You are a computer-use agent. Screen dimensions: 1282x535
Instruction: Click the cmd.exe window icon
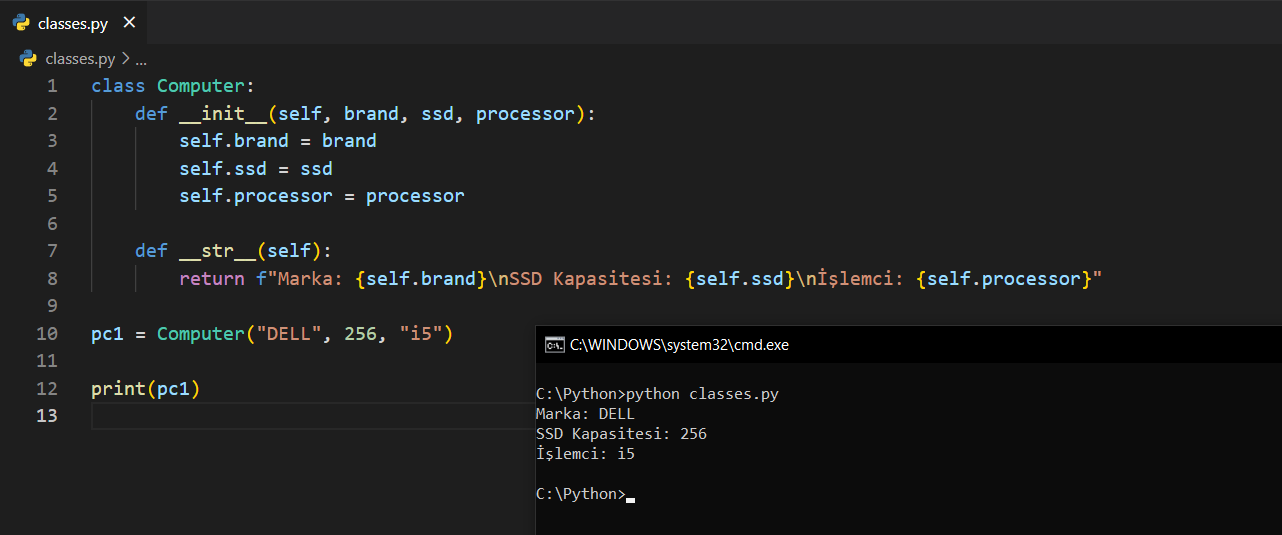point(553,345)
